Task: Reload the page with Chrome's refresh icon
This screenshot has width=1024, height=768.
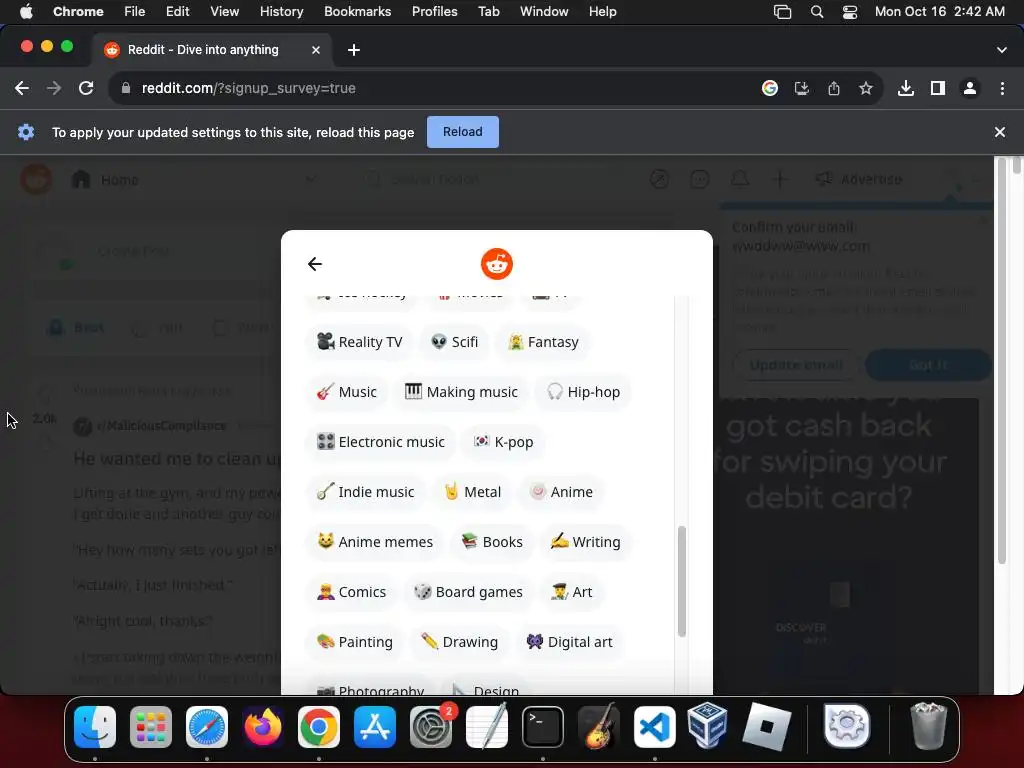Action: [86, 88]
